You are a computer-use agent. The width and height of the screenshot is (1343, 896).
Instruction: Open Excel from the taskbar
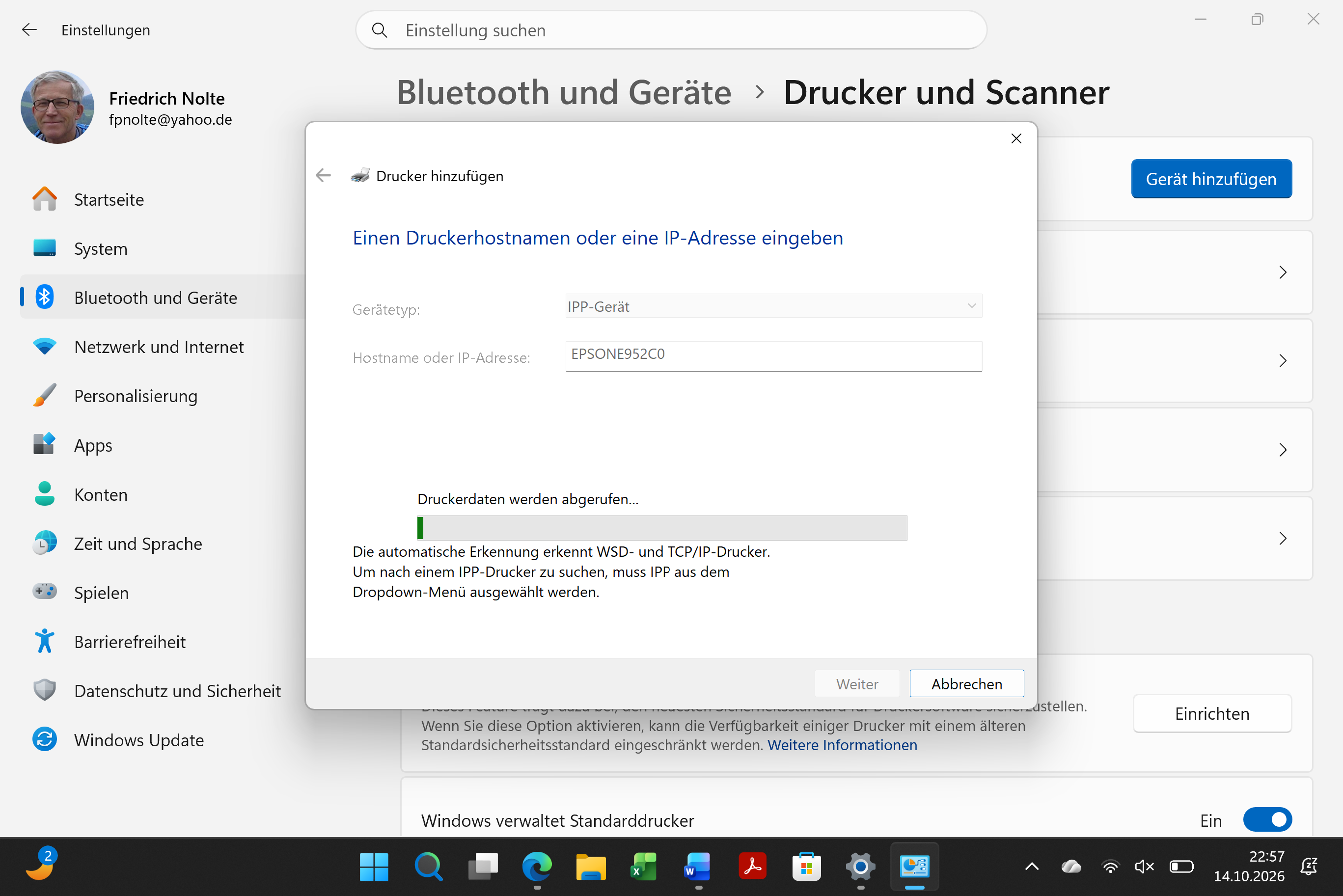[x=644, y=867]
